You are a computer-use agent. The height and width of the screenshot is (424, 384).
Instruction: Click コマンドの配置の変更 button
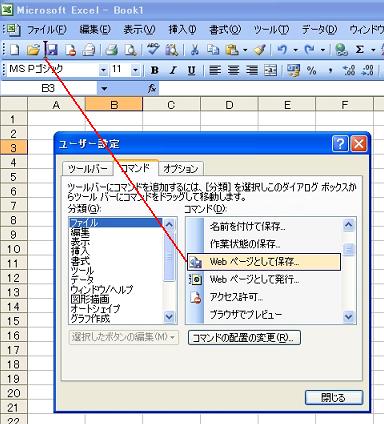244,338
